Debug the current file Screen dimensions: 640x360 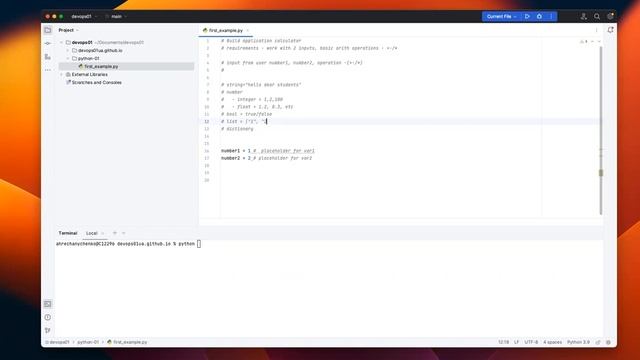(x=539, y=16)
